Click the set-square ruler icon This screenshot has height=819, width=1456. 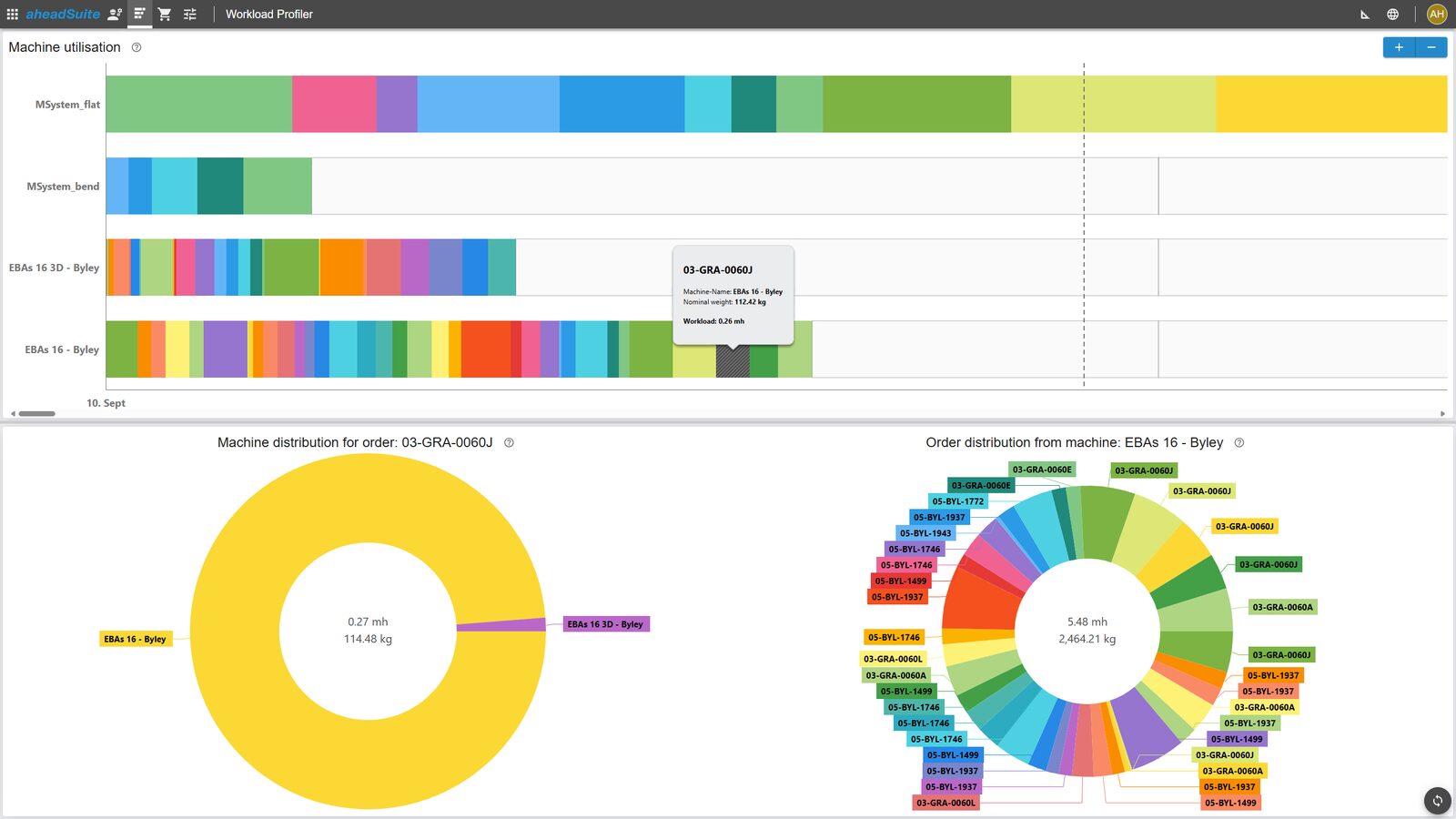point(1365,15)
